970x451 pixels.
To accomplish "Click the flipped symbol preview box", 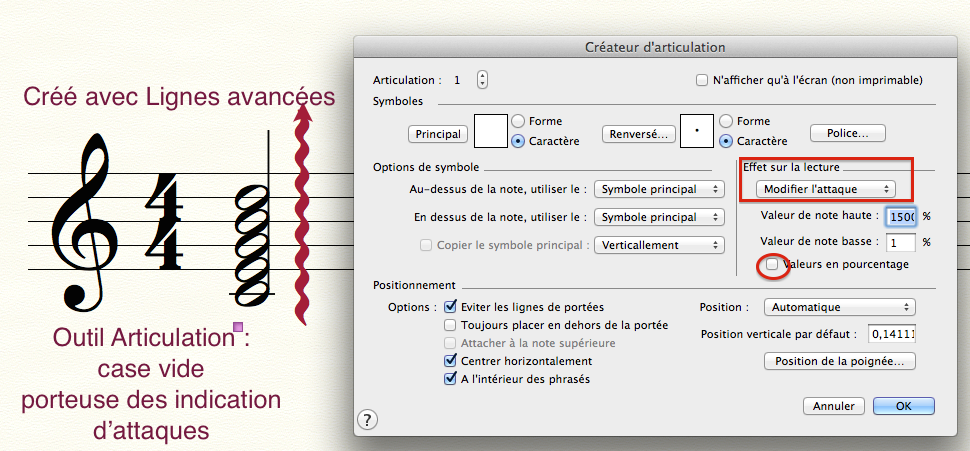I will (696, 131).
